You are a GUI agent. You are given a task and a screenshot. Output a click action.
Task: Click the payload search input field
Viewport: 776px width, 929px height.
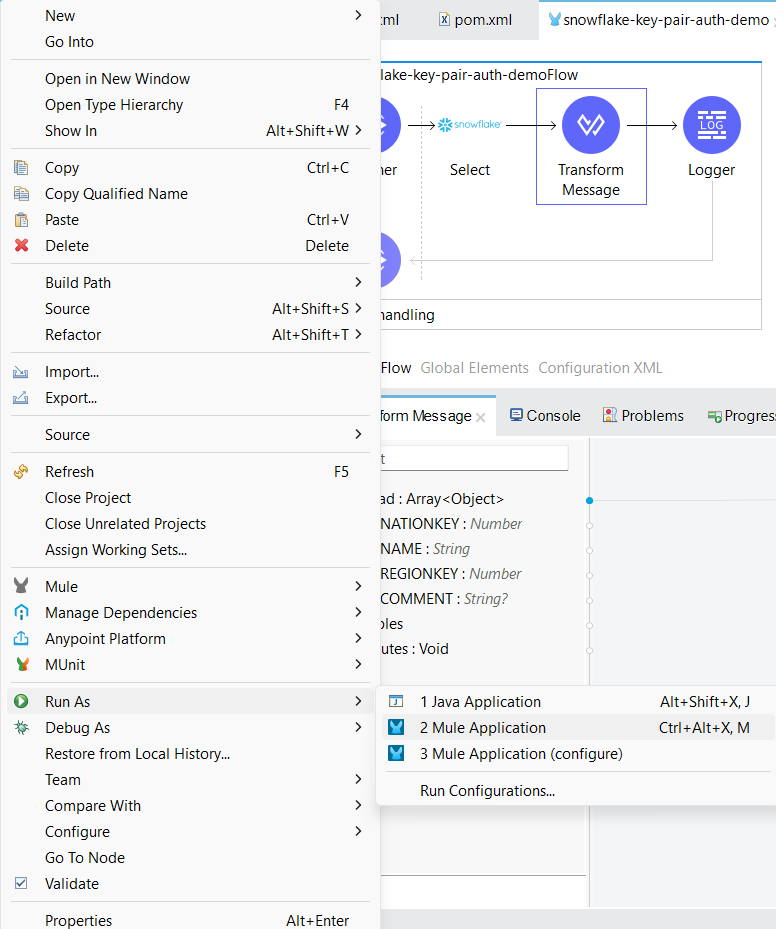[470, 458]
